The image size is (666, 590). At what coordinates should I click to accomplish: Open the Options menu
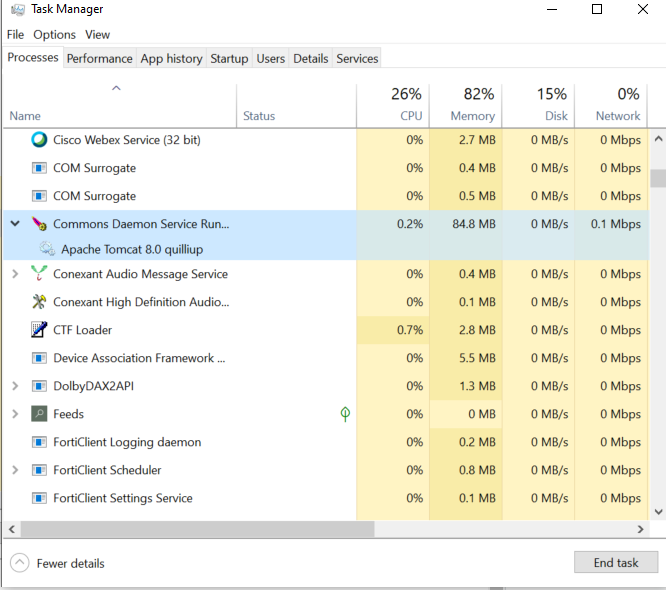(x=54, y=34)
